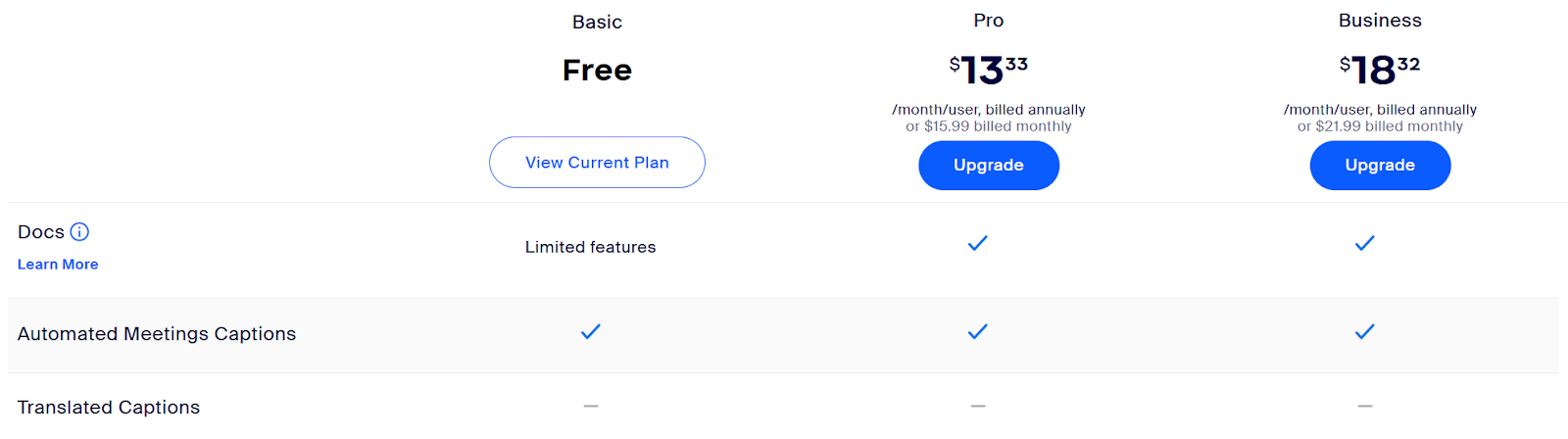Screen dimensions: 1568x439
Task: Upgrade to the Pro plan
Action: pyautogui.click(x=988, y=166)
